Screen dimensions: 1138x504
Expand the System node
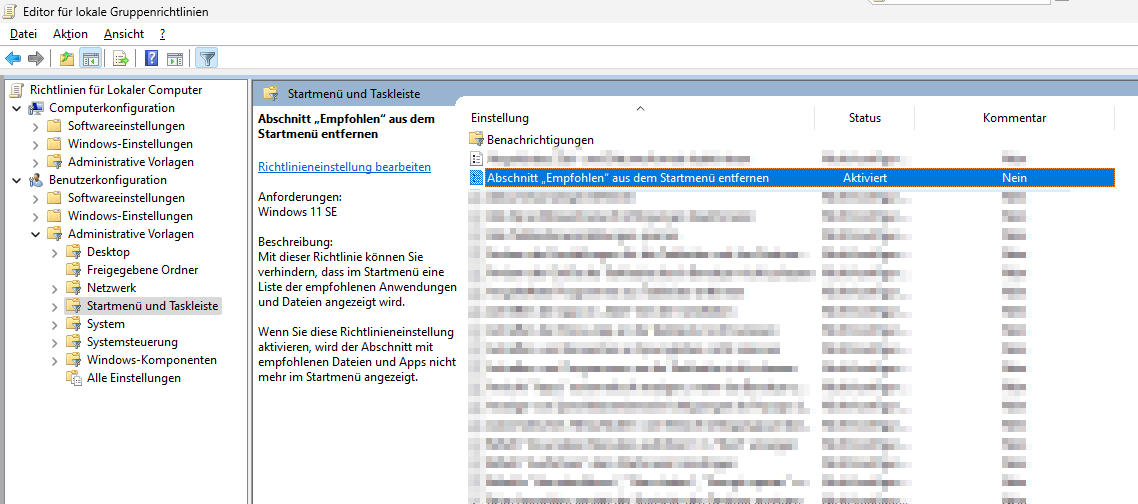pos(54,324)
